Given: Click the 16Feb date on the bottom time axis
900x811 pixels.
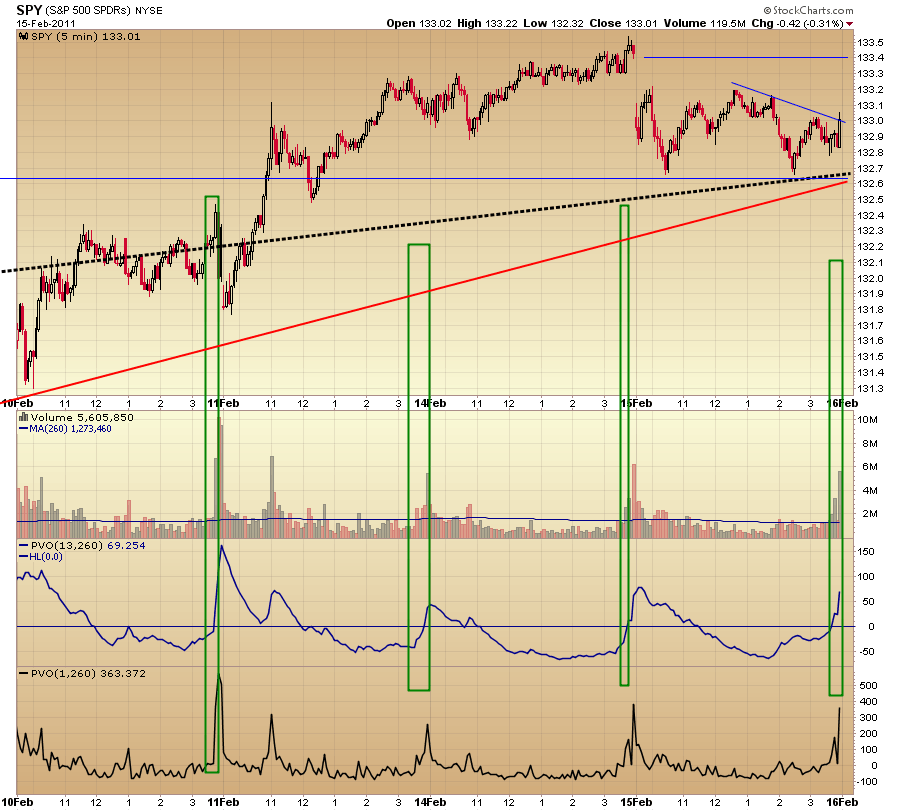Looking at the screenshot, I should pos(842,802).
